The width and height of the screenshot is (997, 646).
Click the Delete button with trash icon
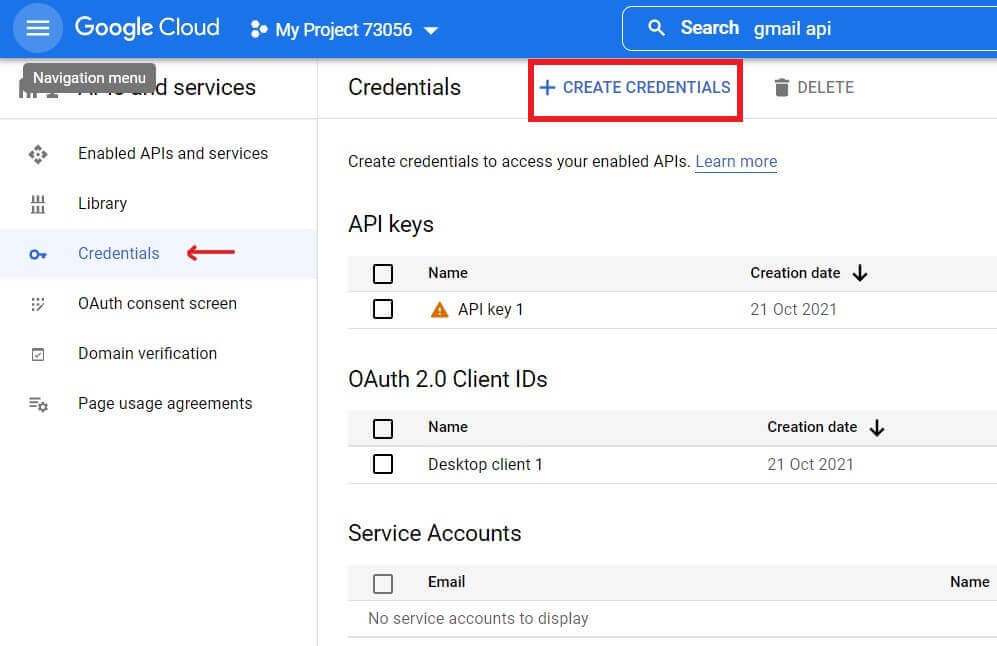[814, 88]
